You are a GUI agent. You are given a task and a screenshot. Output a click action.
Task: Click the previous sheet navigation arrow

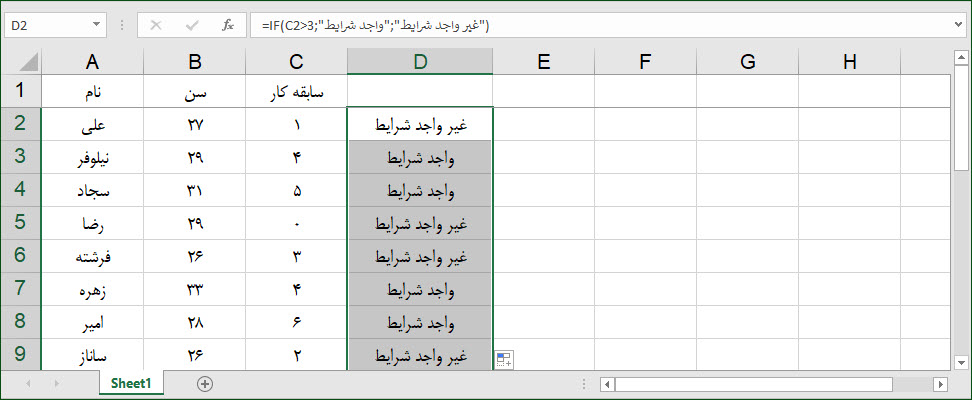(x=27, y=384)
